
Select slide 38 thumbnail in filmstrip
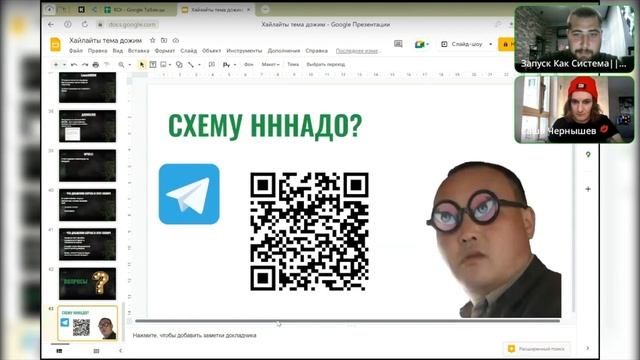click(87, 126)
